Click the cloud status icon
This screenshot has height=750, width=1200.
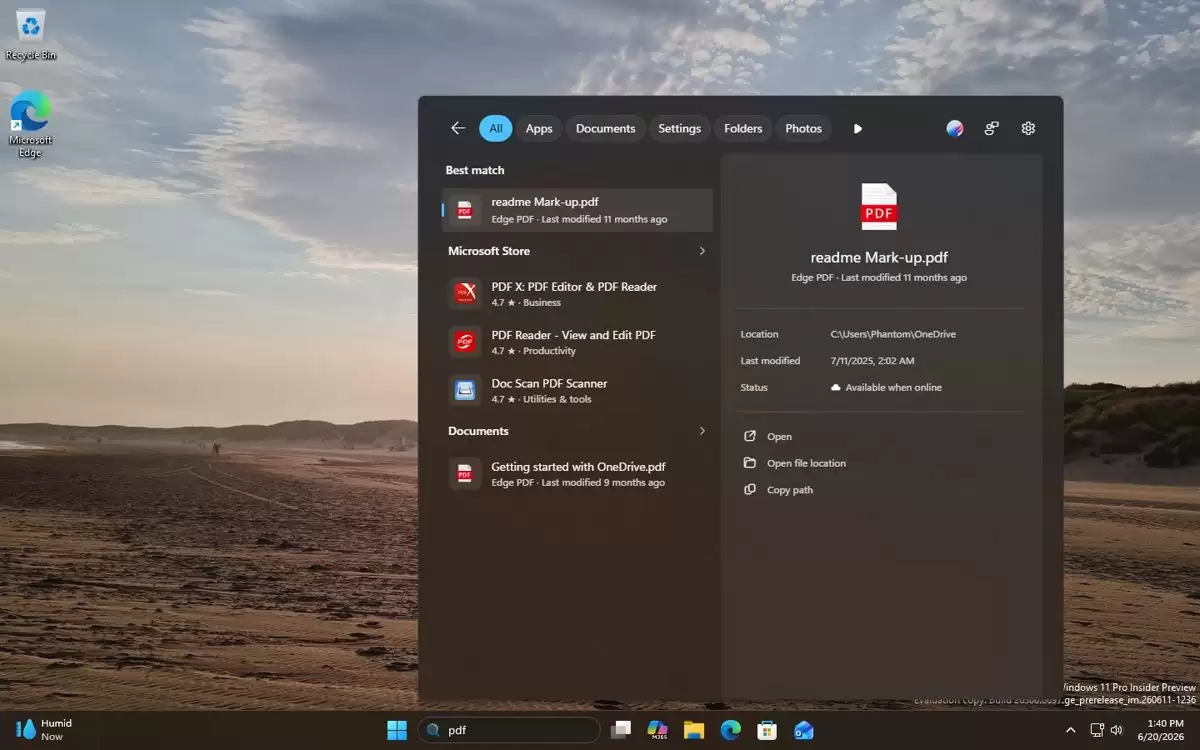click(836, 388)
